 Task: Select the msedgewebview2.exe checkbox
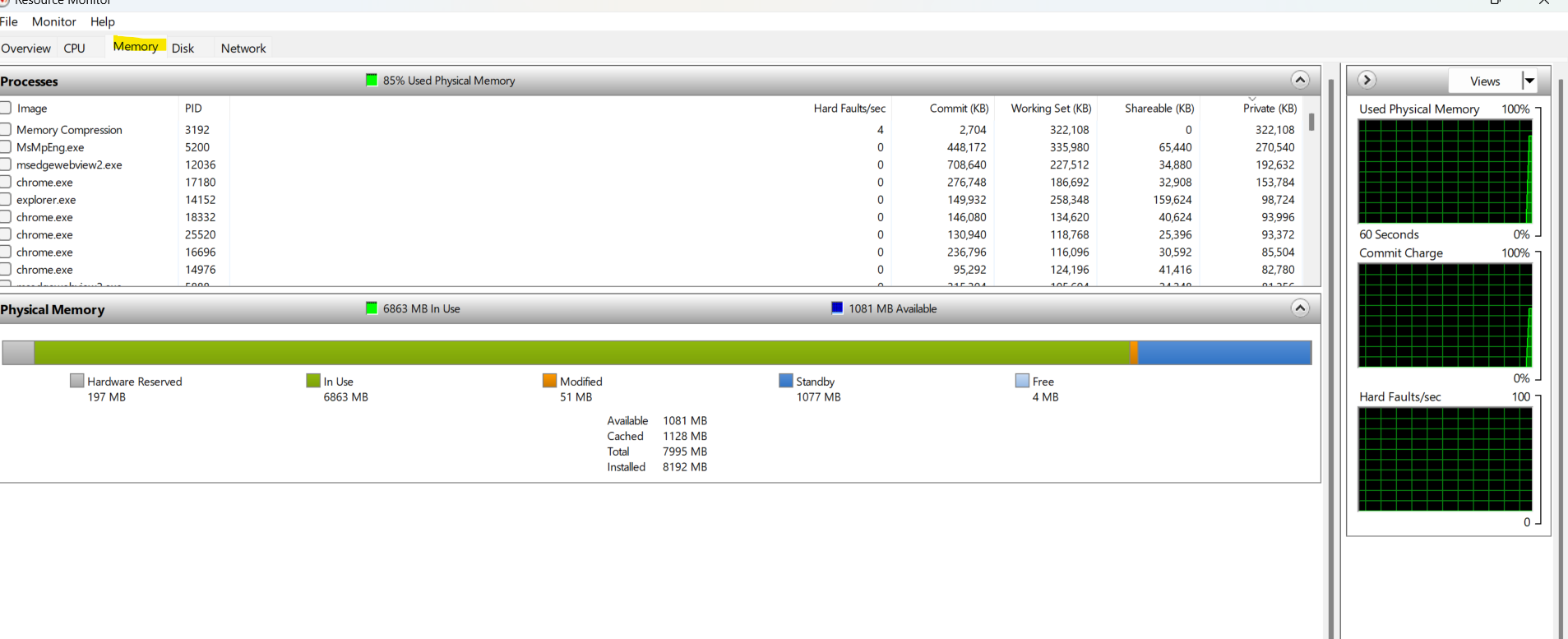(5, 164)
